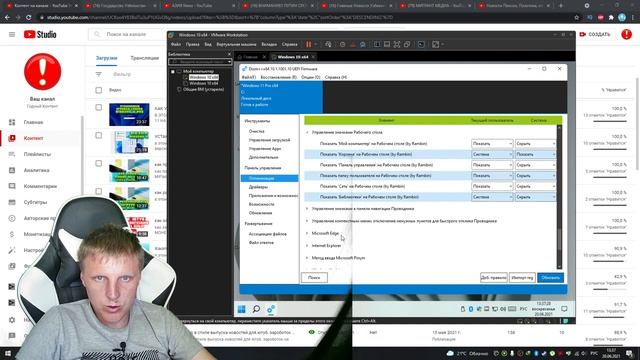Viewport: 640px width, 360px height.
Task: Click Windows 11 Start button in VM taskbar
Action: (x=242, y=309)
